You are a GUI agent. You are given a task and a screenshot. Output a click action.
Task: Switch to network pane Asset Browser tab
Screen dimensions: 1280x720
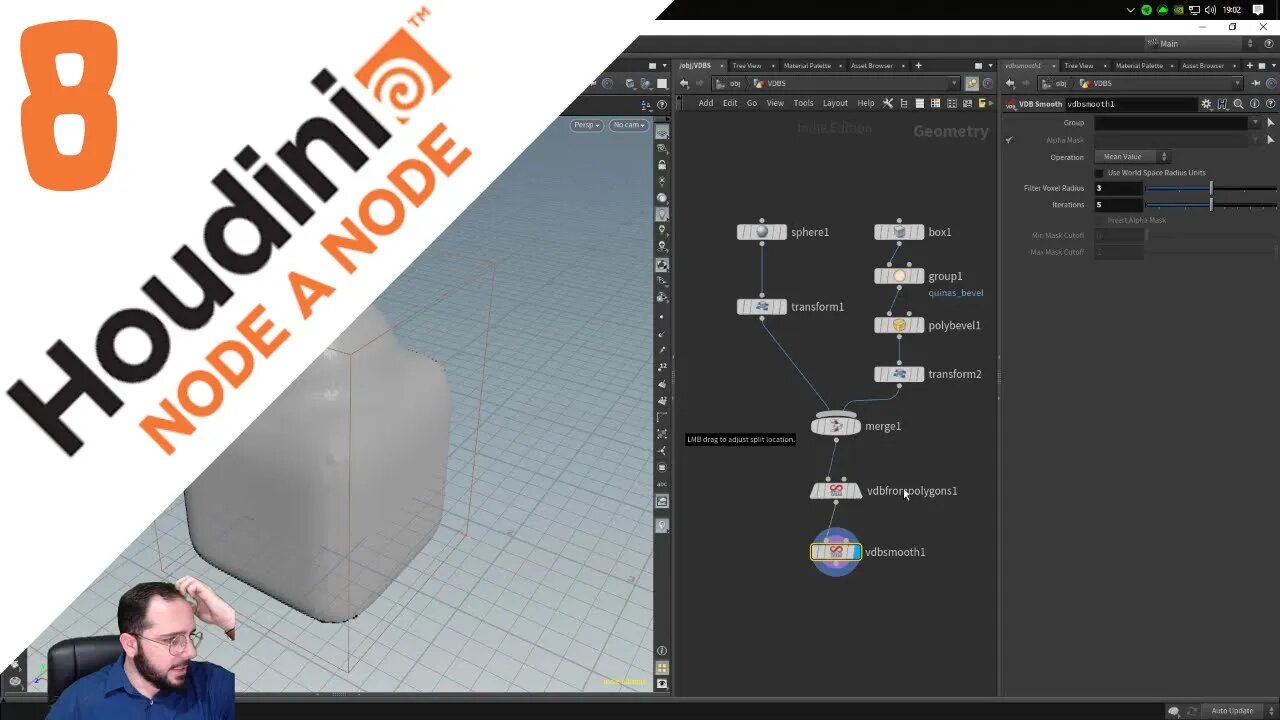tap(872, 66)
